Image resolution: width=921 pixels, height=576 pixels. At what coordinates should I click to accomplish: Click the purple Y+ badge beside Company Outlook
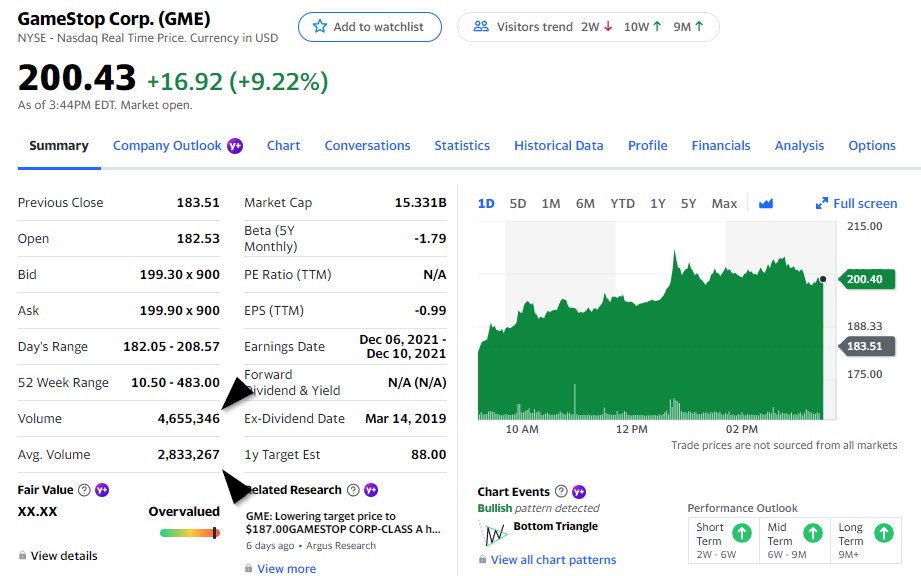pyautogui.click(x=235, y=146)
